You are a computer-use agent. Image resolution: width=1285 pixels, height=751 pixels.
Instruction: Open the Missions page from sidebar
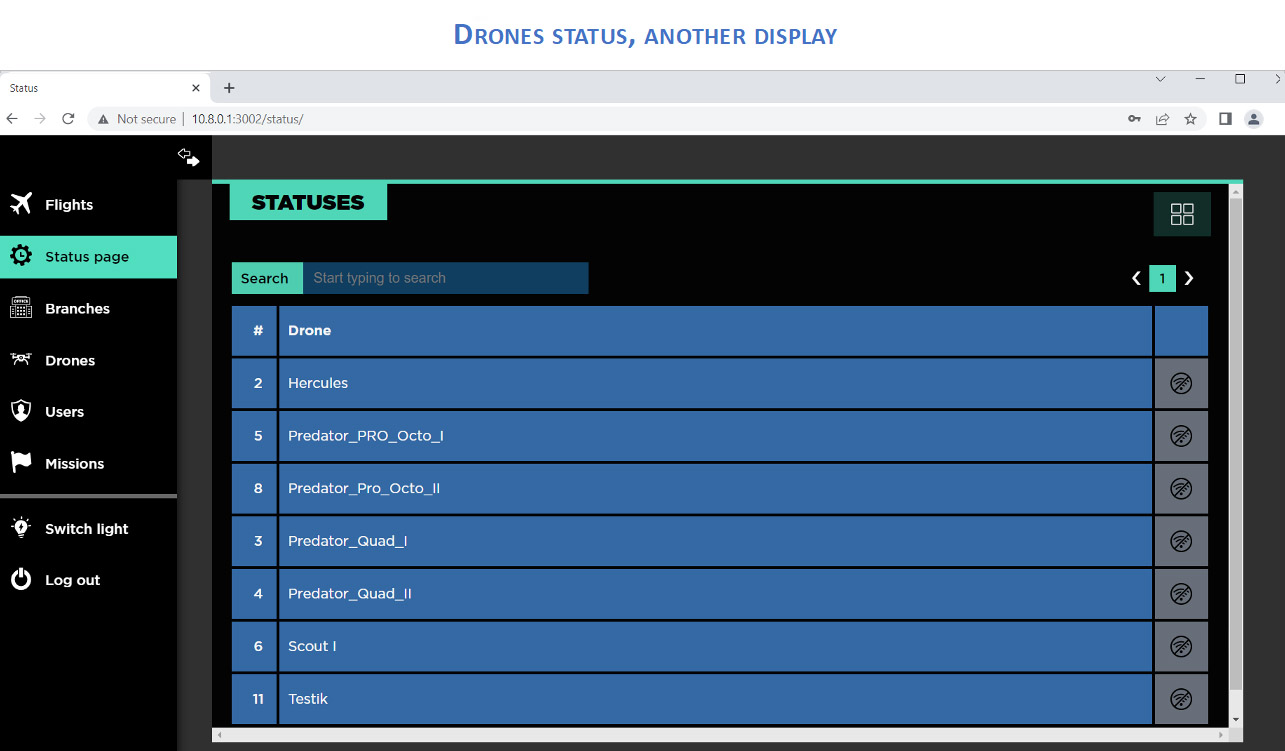coord(74,464)
